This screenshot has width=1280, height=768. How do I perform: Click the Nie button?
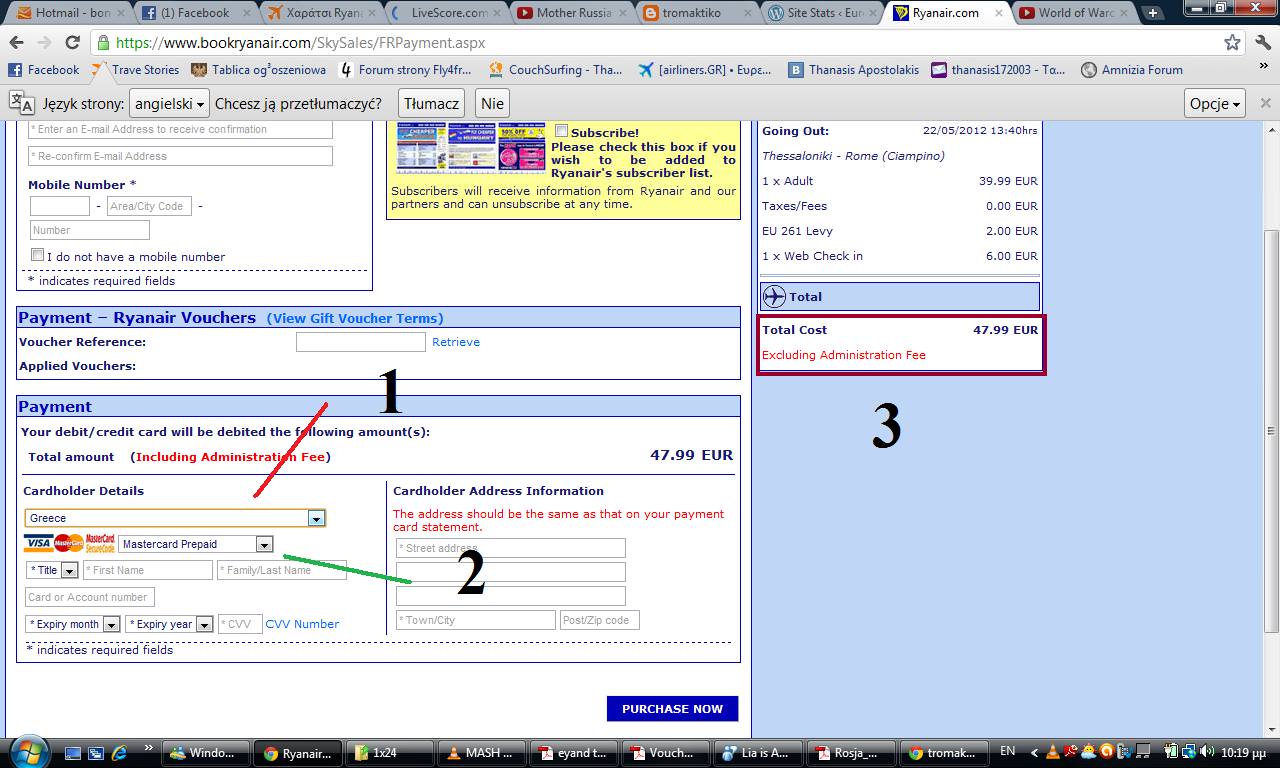pyautogui.click(x=492, y=103)
